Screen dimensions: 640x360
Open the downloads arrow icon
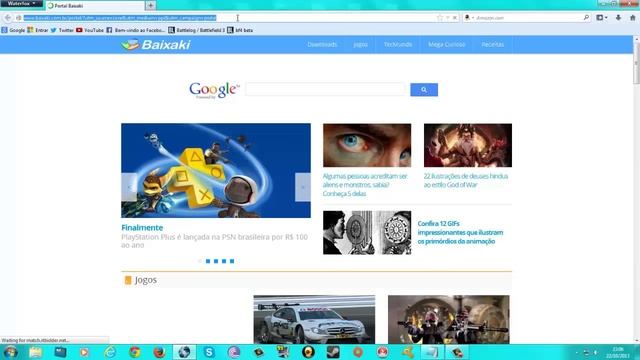click(618, 18)
